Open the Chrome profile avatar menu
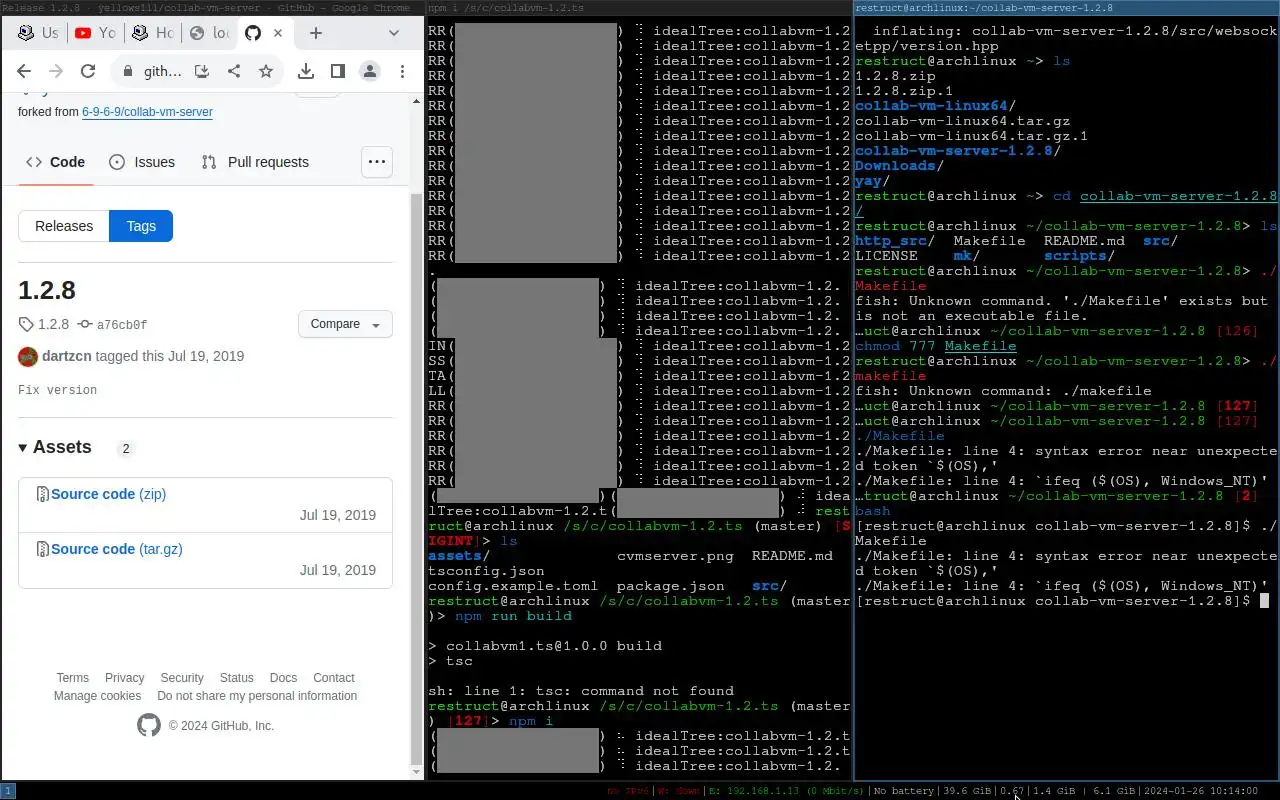The height and width of the screenshot is (800, 1280). 370,71
